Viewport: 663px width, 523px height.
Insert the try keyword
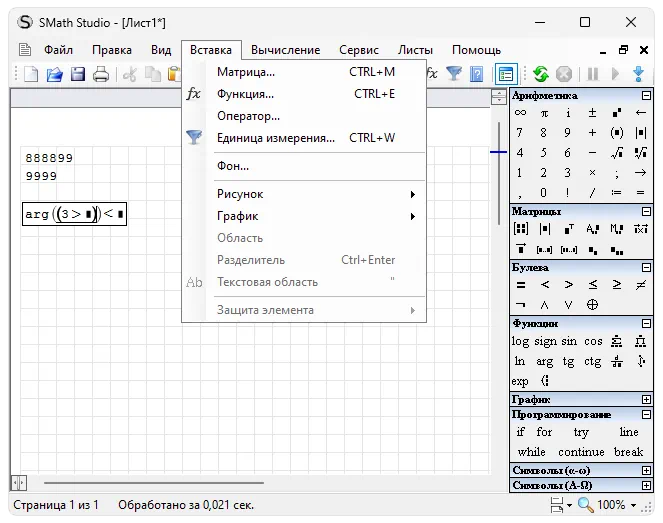581,433
